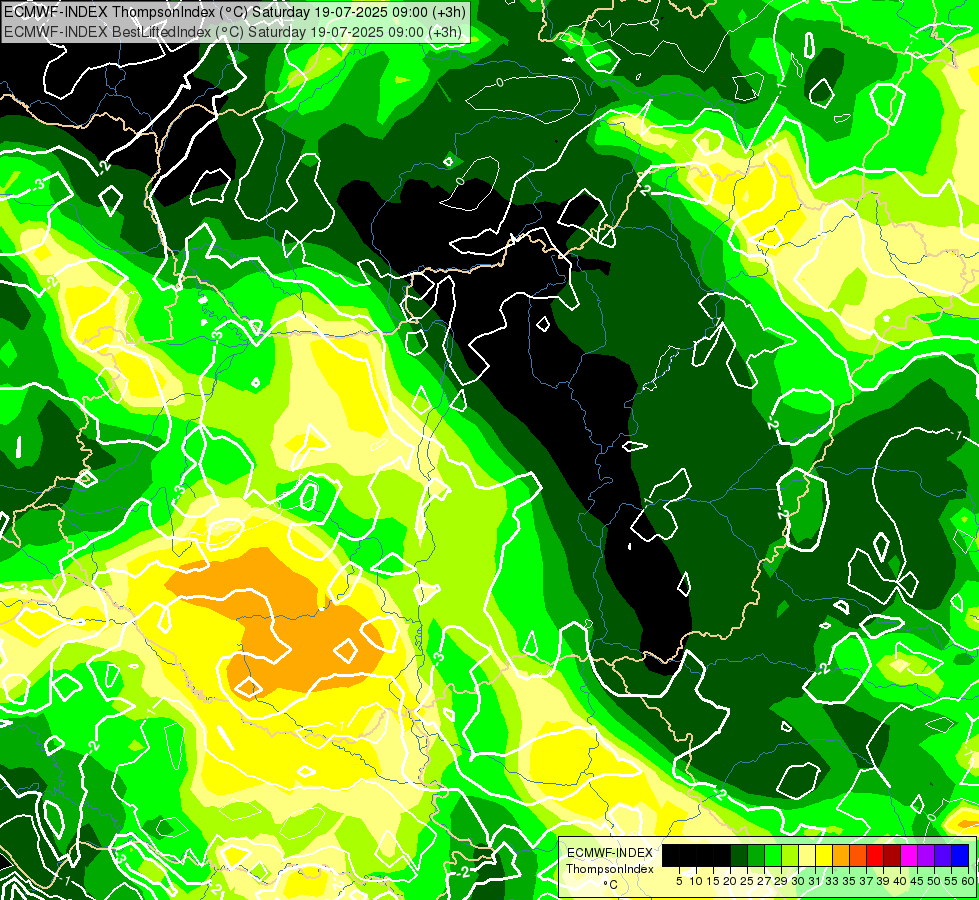Click the legend scale value 31
This screenshot has width=979, height=900.
(815, 881)
